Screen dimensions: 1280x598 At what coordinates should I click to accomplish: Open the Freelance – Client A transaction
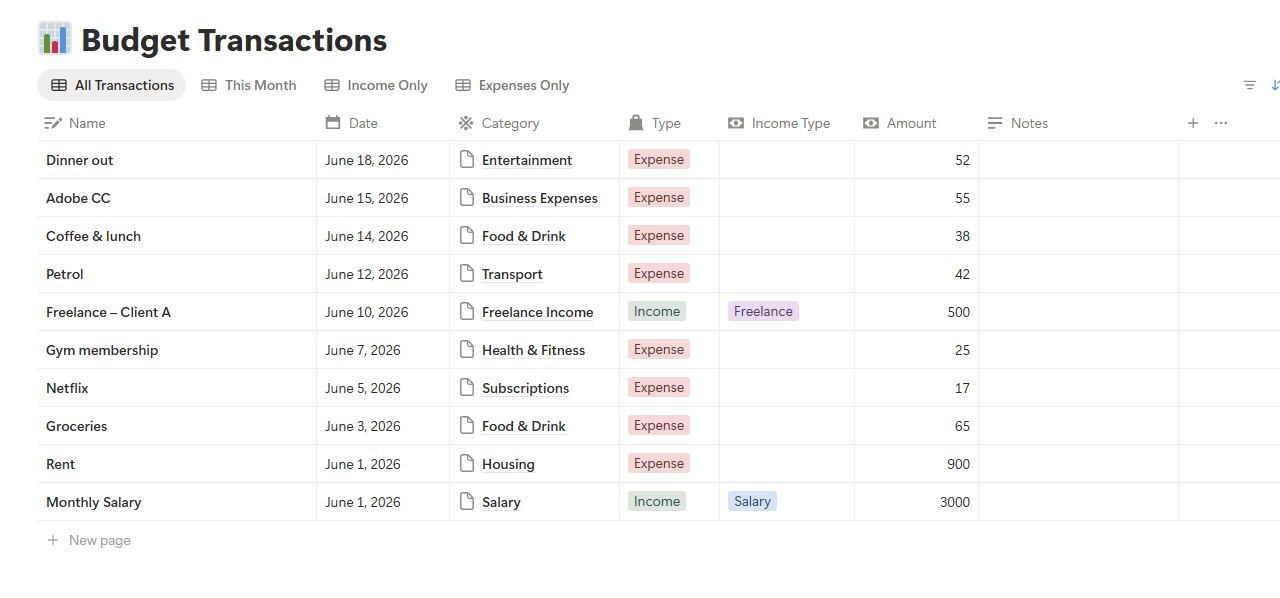click(108, 312)
